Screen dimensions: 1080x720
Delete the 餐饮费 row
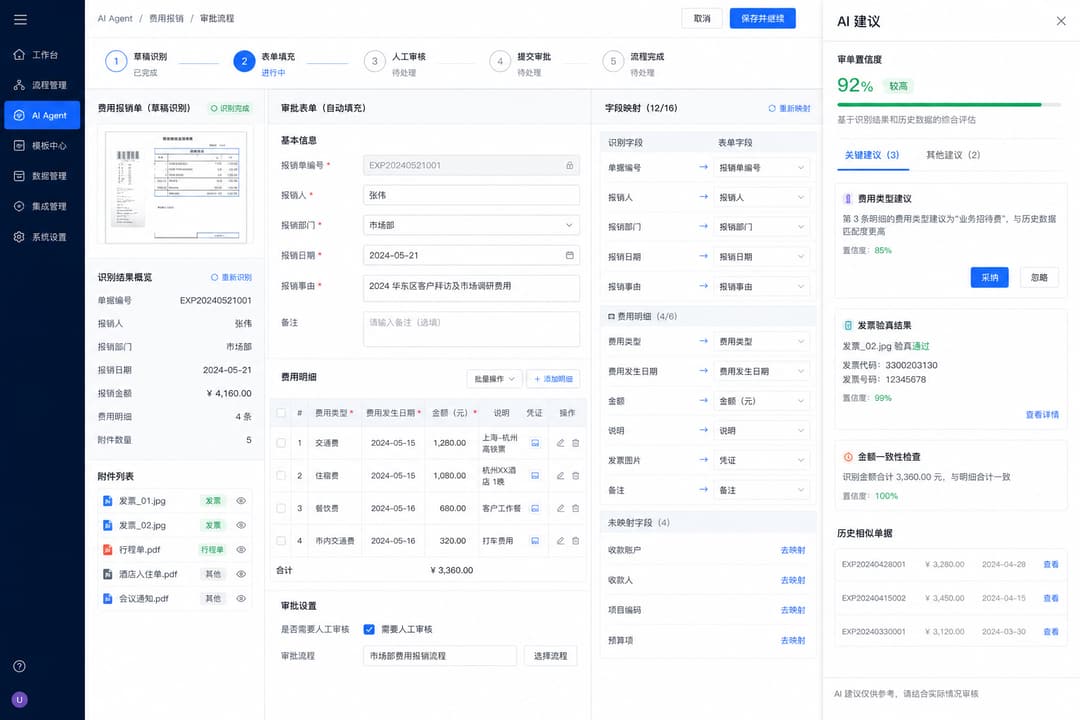pyautogui.click(x=576, y=508)
